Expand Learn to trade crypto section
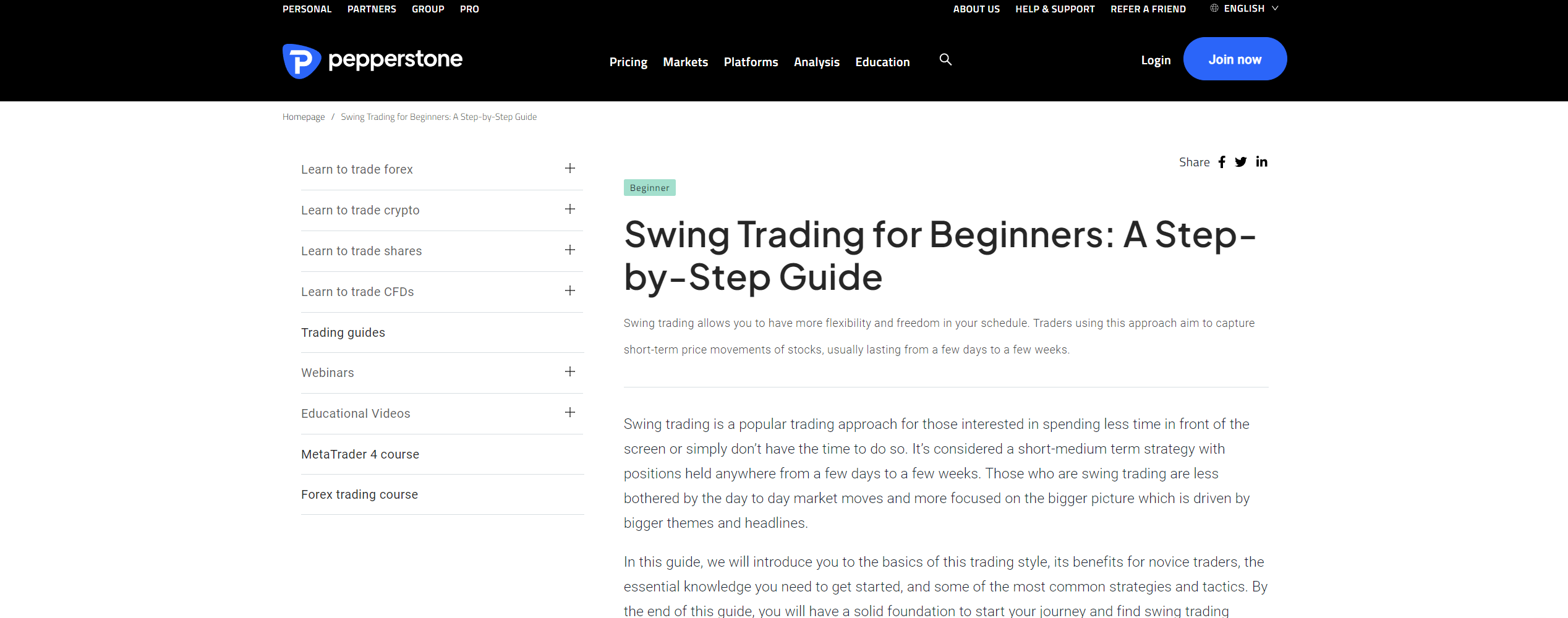Viewport: 1568px width, 618px height. pos(570,210)
